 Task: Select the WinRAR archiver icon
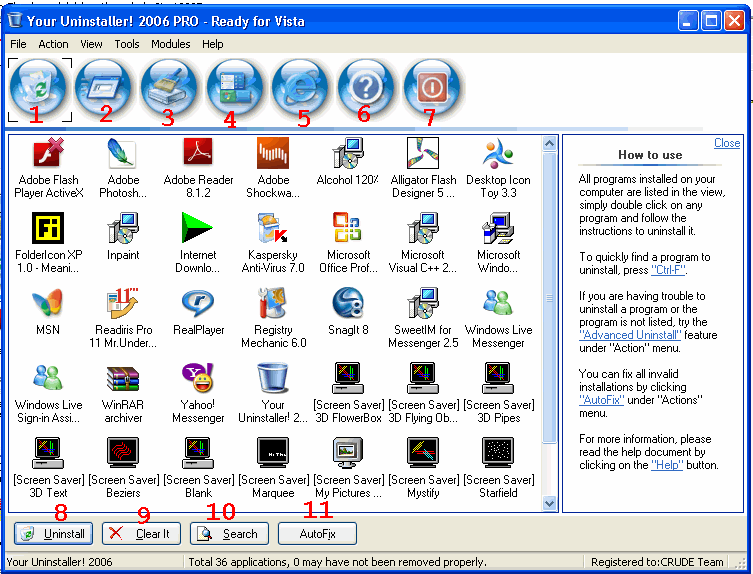123,379
